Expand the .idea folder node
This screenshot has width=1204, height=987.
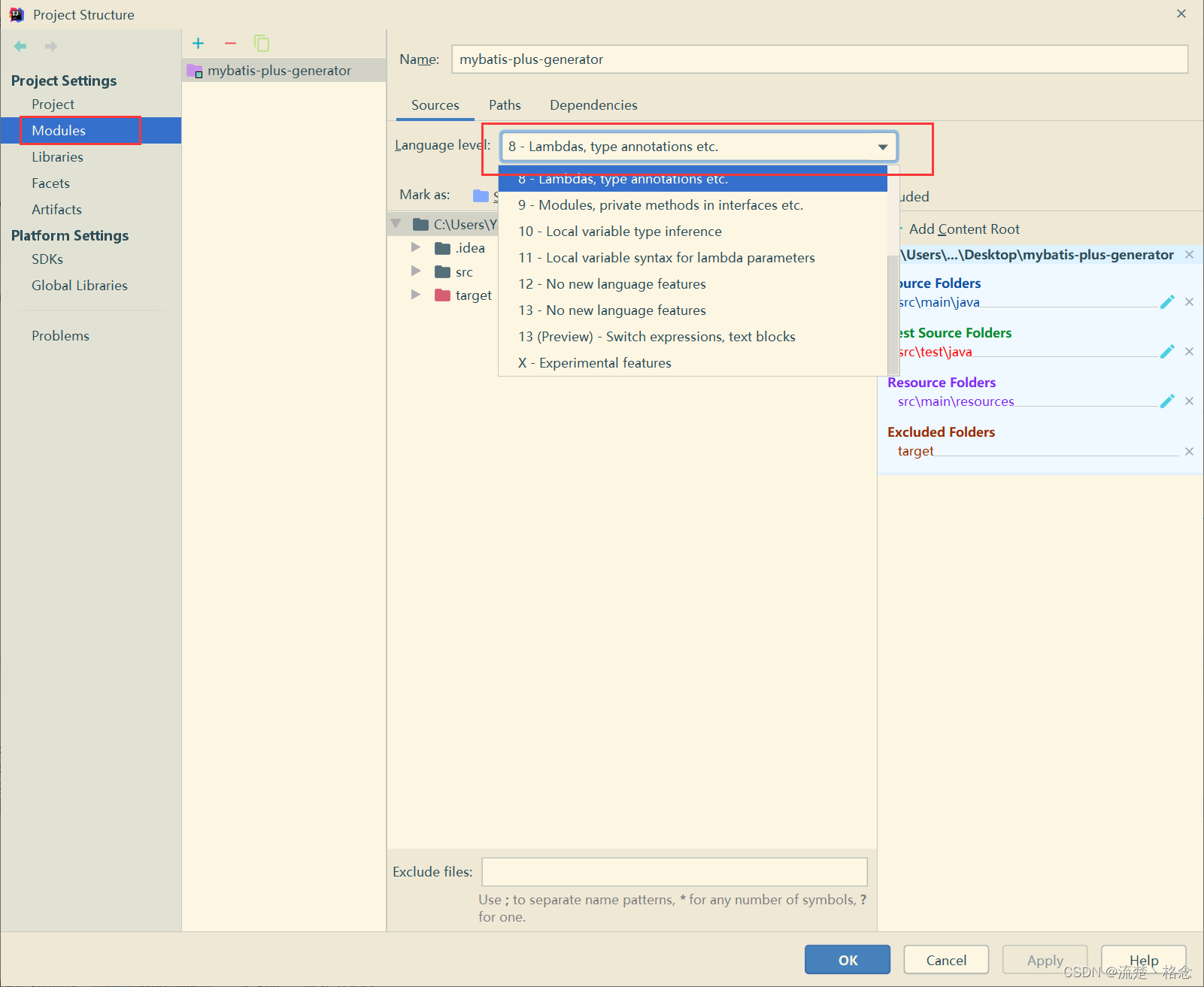(416, 247)
